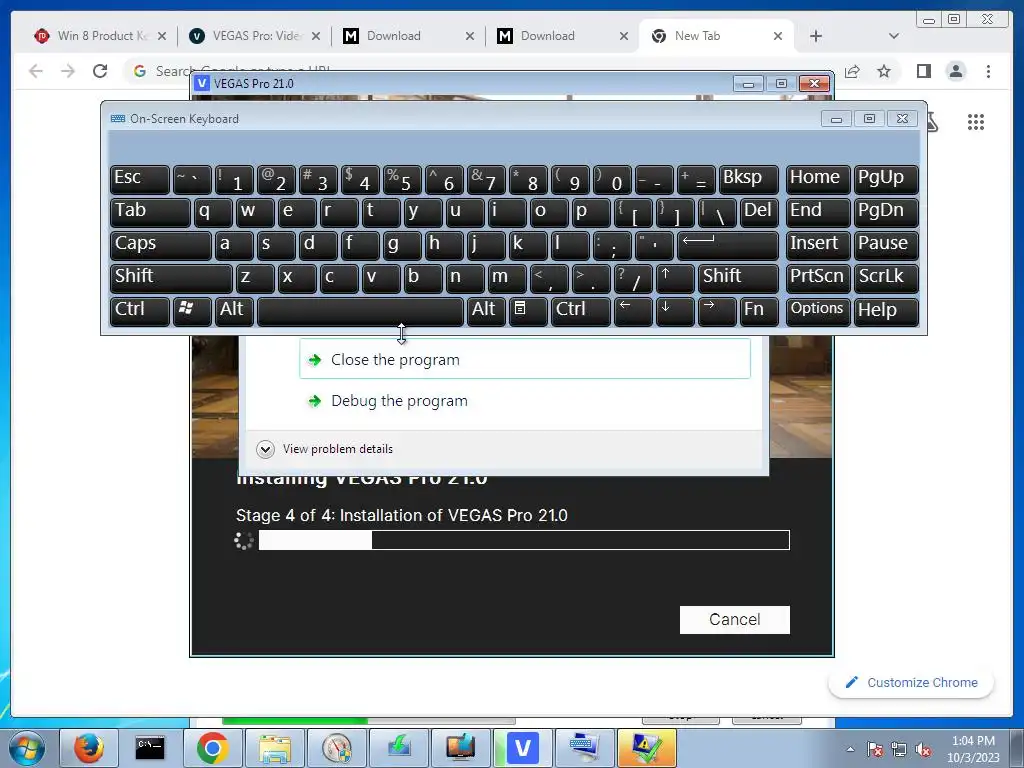Expand View problem details

click(325, 449)
